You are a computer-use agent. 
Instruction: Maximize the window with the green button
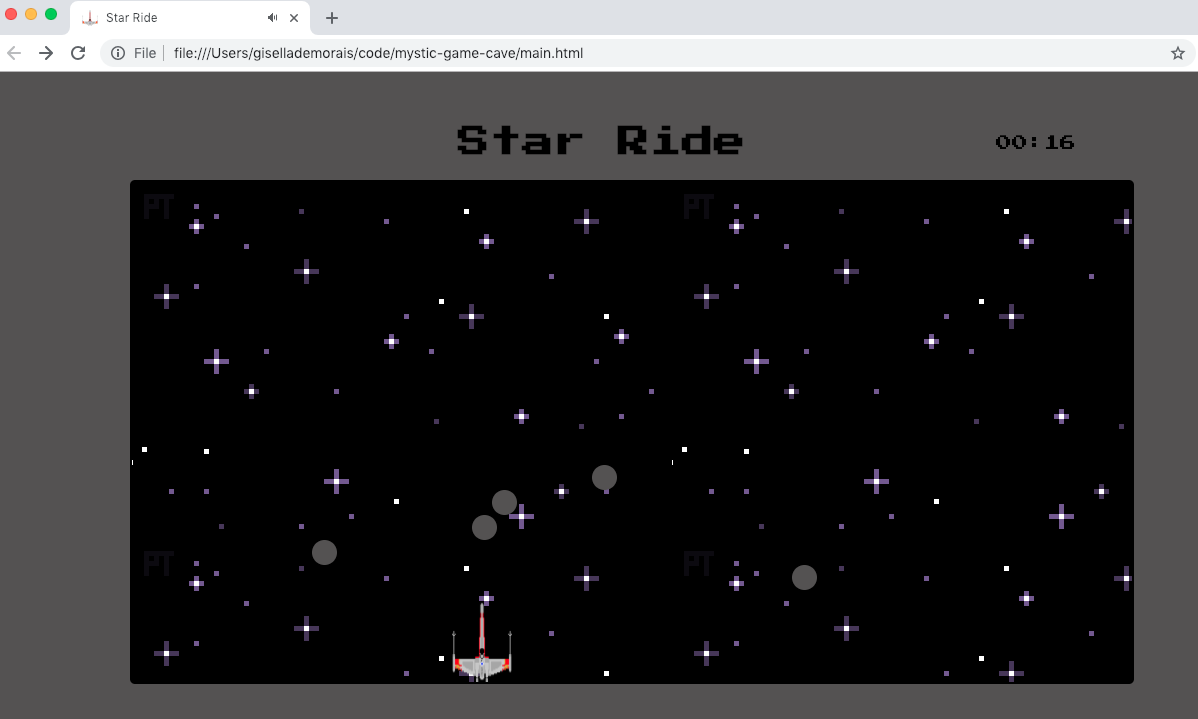51,14
